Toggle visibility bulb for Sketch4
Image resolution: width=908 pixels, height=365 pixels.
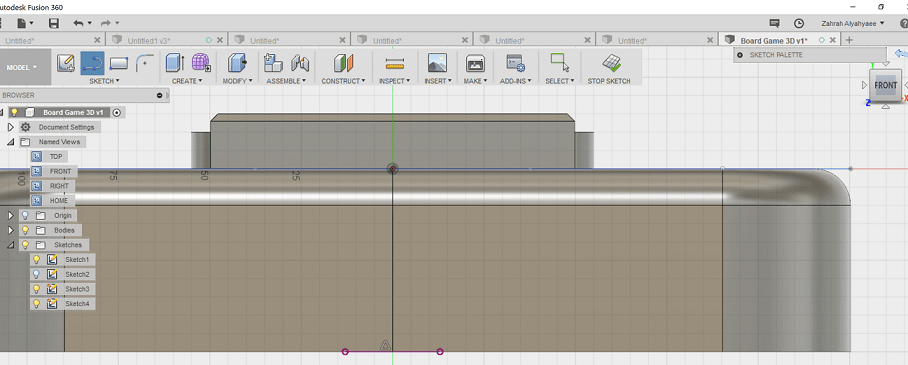click(36, 304)
